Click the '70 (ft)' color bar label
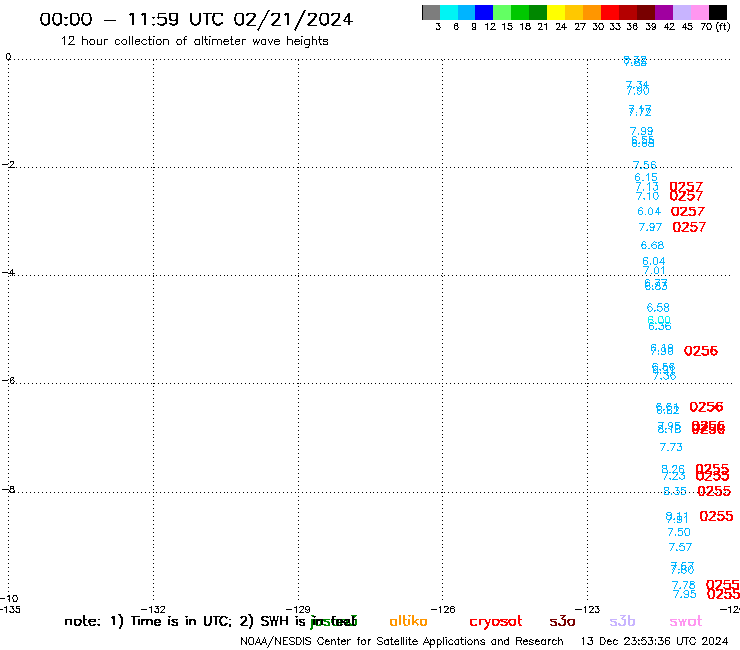Screen dimensions: 740x650 coord(715,27)
